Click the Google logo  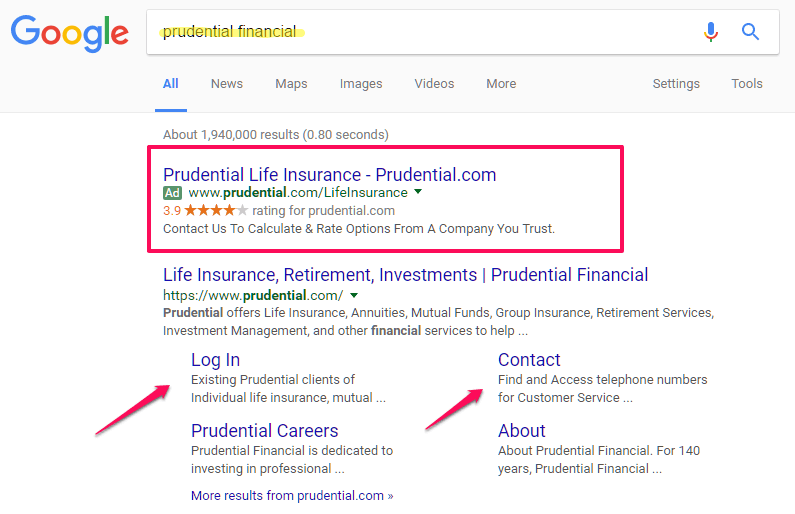tap(69, 33)
